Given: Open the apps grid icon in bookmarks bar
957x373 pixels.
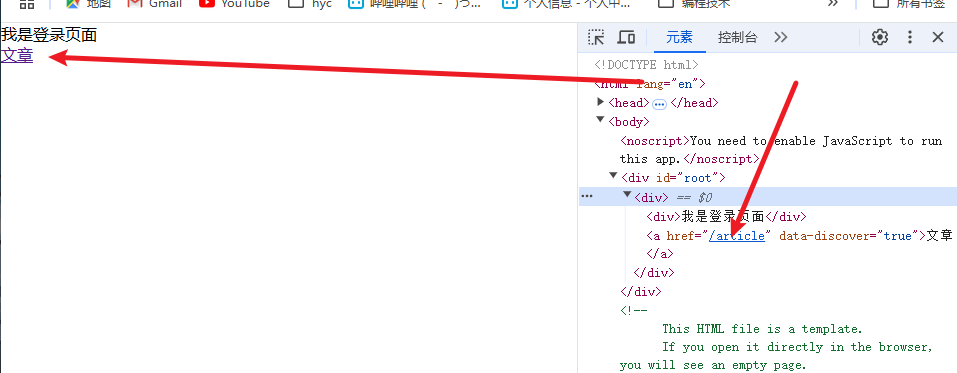Looking at the screenshot, I should pyautogui.click(x=27, y=4).
